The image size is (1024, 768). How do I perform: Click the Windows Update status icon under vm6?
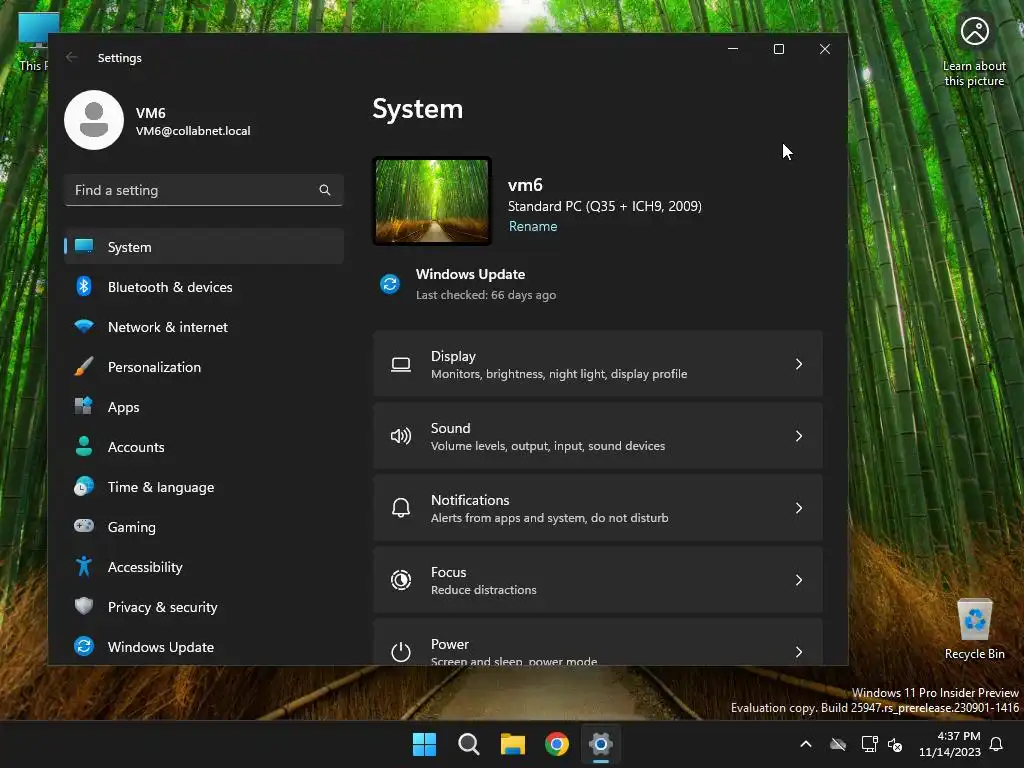(x=390, y=284)
